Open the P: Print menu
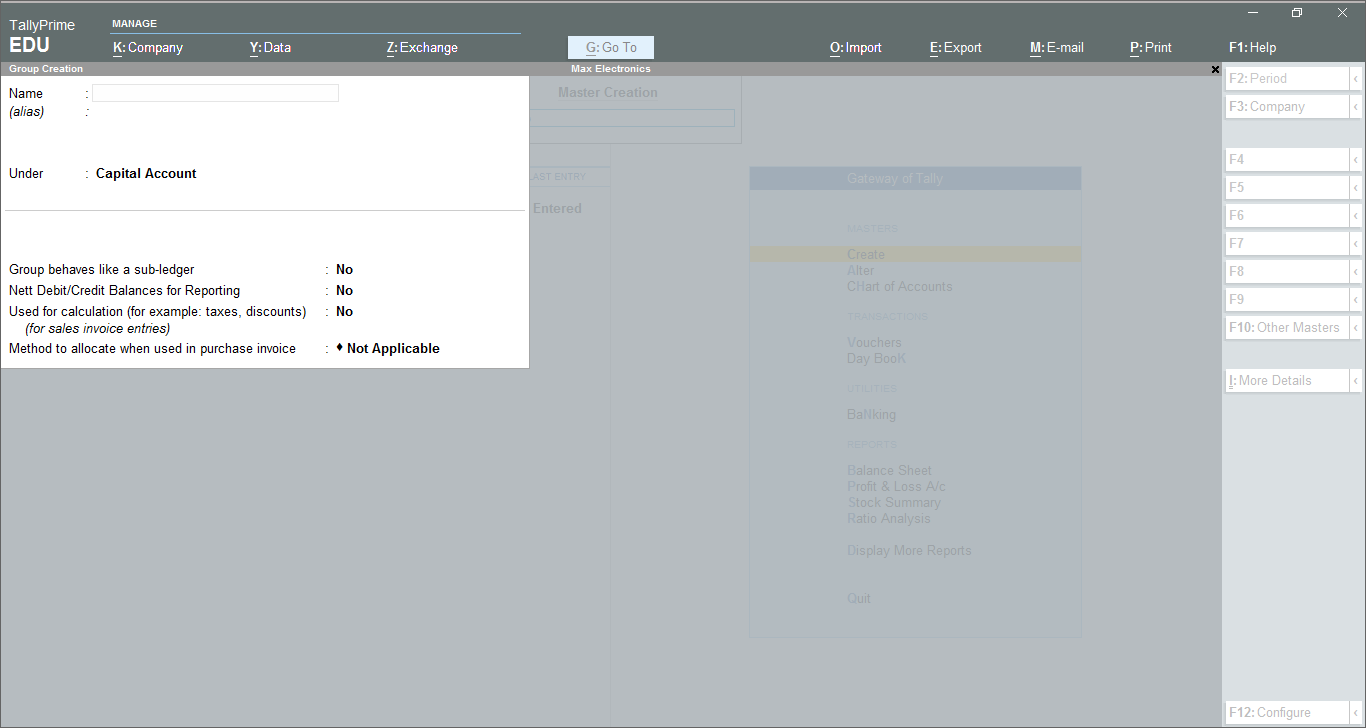This screenshot has height=728, width=1366. click(x=1151, y=47)
